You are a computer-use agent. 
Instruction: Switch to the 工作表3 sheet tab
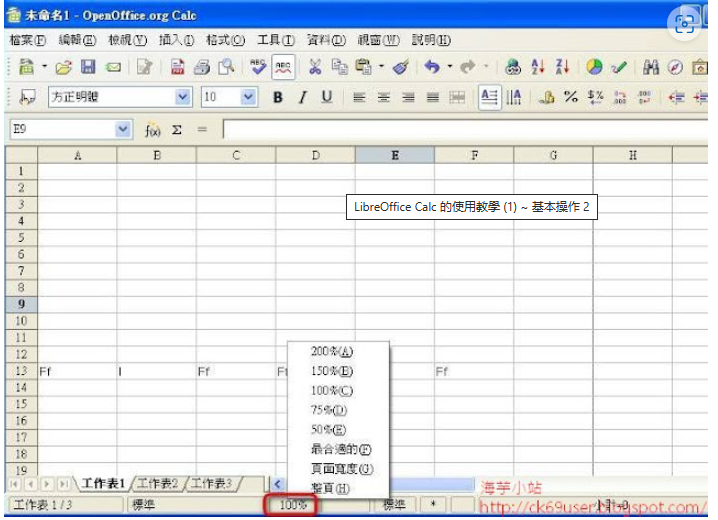click(212, 483)
